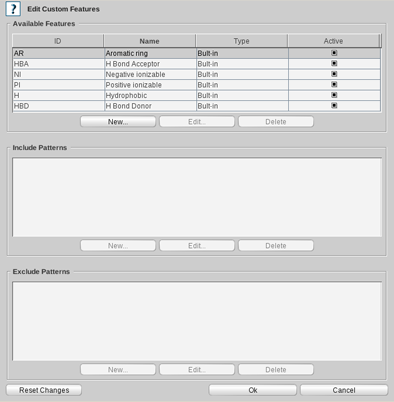Click New under Exclude Patterns

tap(118, 370)
